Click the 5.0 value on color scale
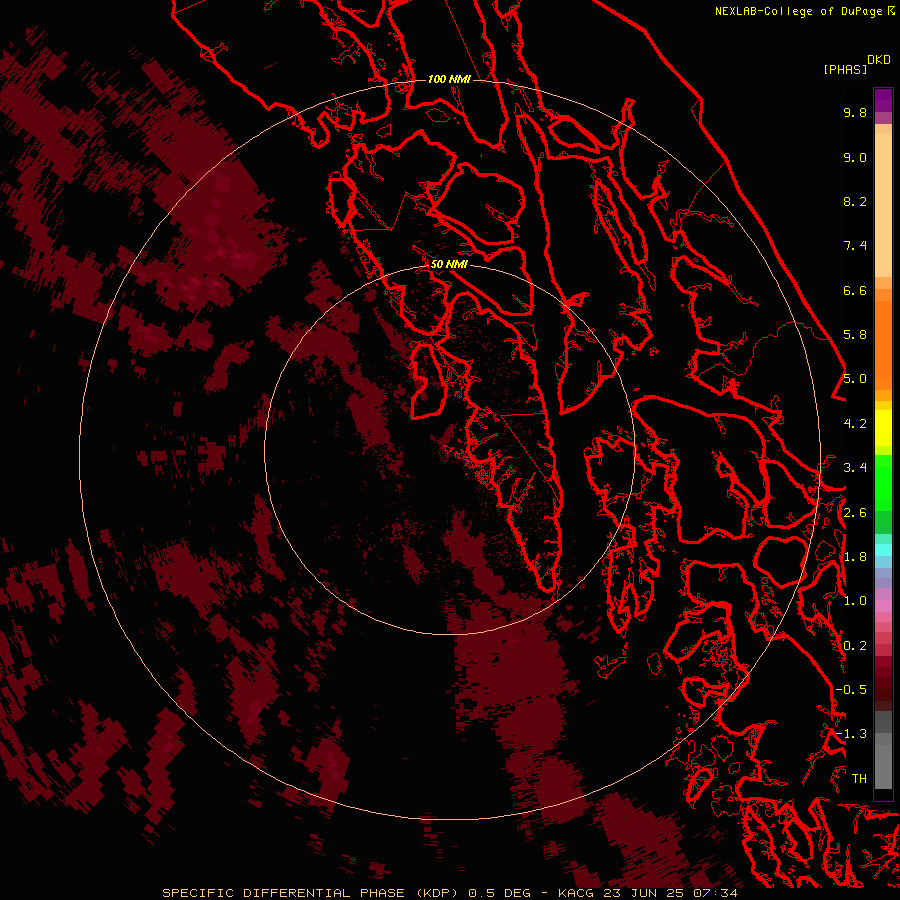 [x=855, y=379]
